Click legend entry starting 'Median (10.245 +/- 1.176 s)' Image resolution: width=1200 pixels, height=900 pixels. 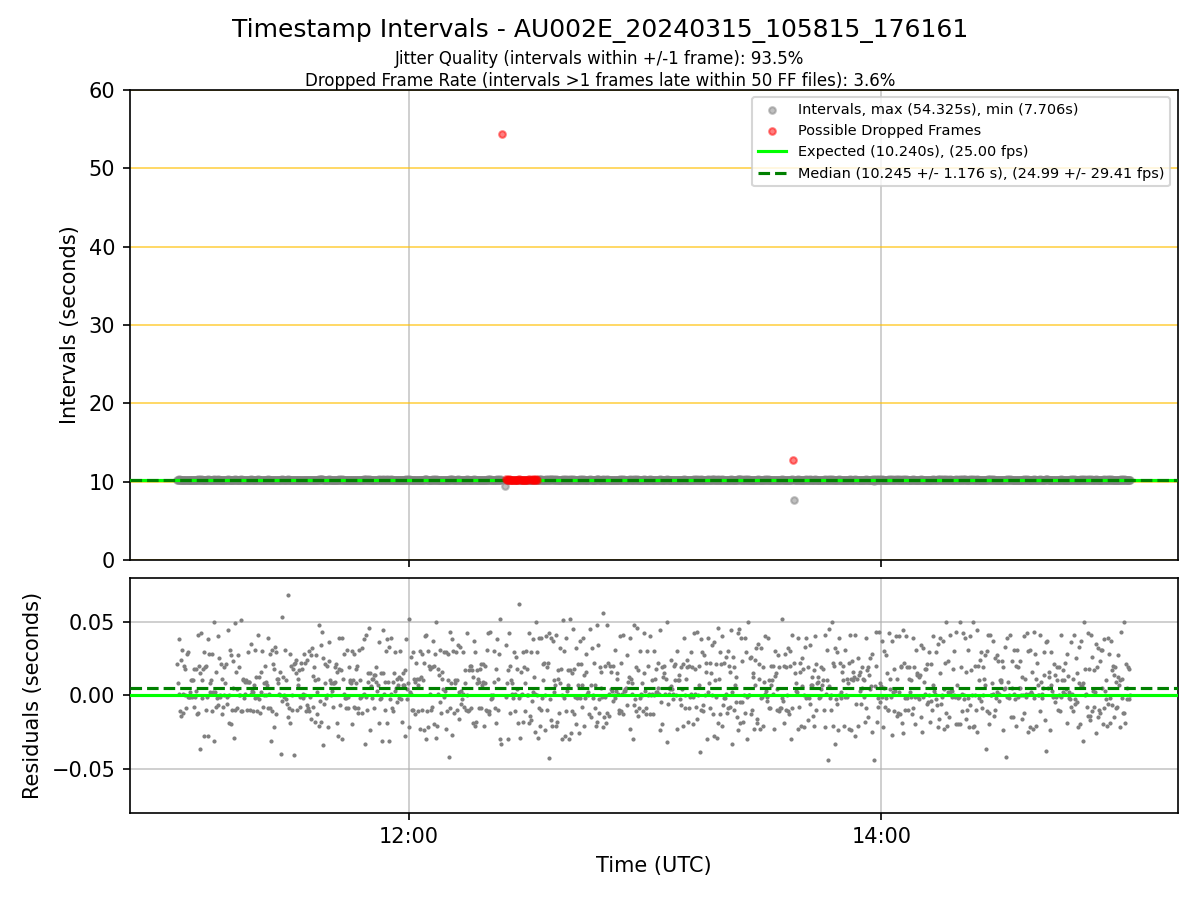980,173
